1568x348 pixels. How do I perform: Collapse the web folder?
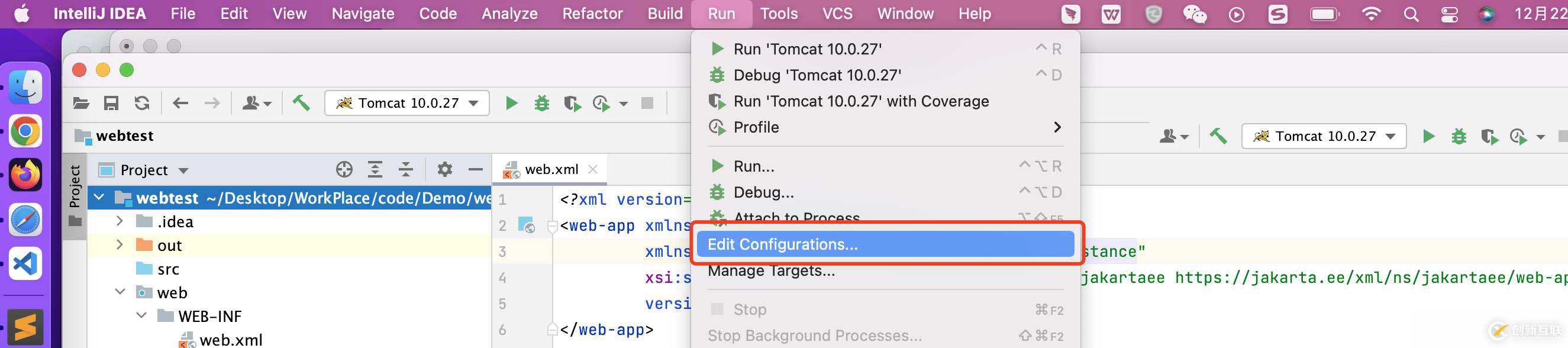coord(120,292)
